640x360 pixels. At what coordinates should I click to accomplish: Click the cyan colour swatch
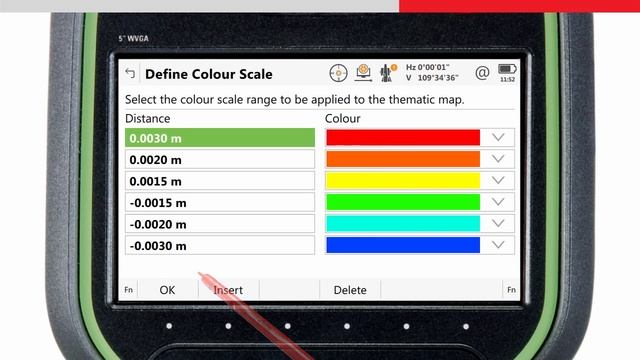pyautogui.click(x=403, y=223)
